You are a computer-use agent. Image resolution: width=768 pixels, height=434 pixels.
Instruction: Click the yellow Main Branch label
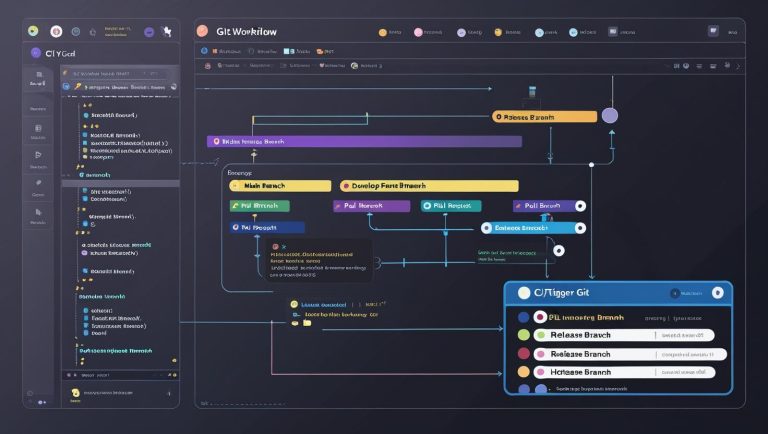point(280,186)
